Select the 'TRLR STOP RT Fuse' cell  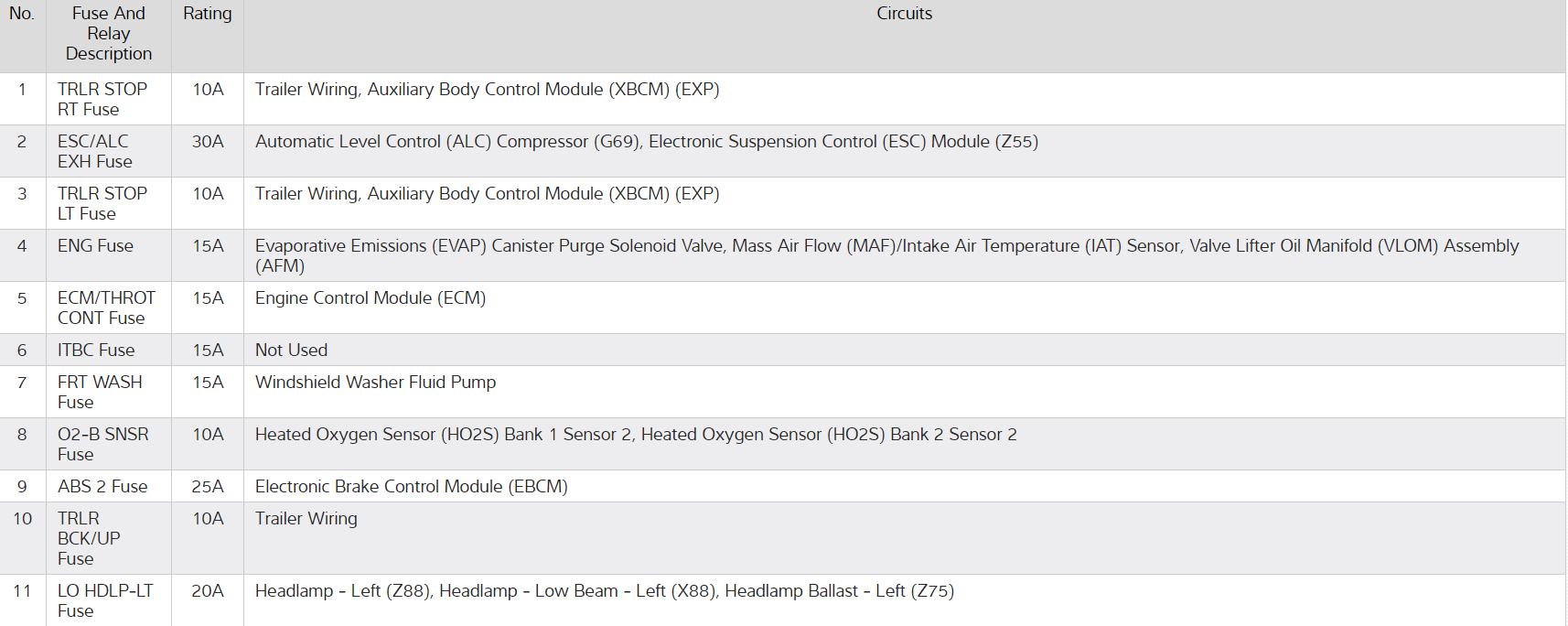pyautogui.click(x=102, y=99)
